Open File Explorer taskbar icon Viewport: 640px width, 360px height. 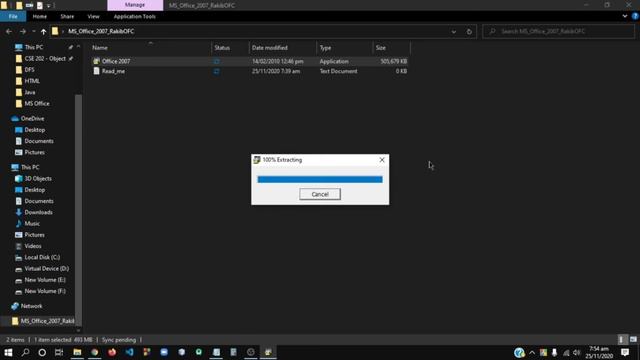77,352
